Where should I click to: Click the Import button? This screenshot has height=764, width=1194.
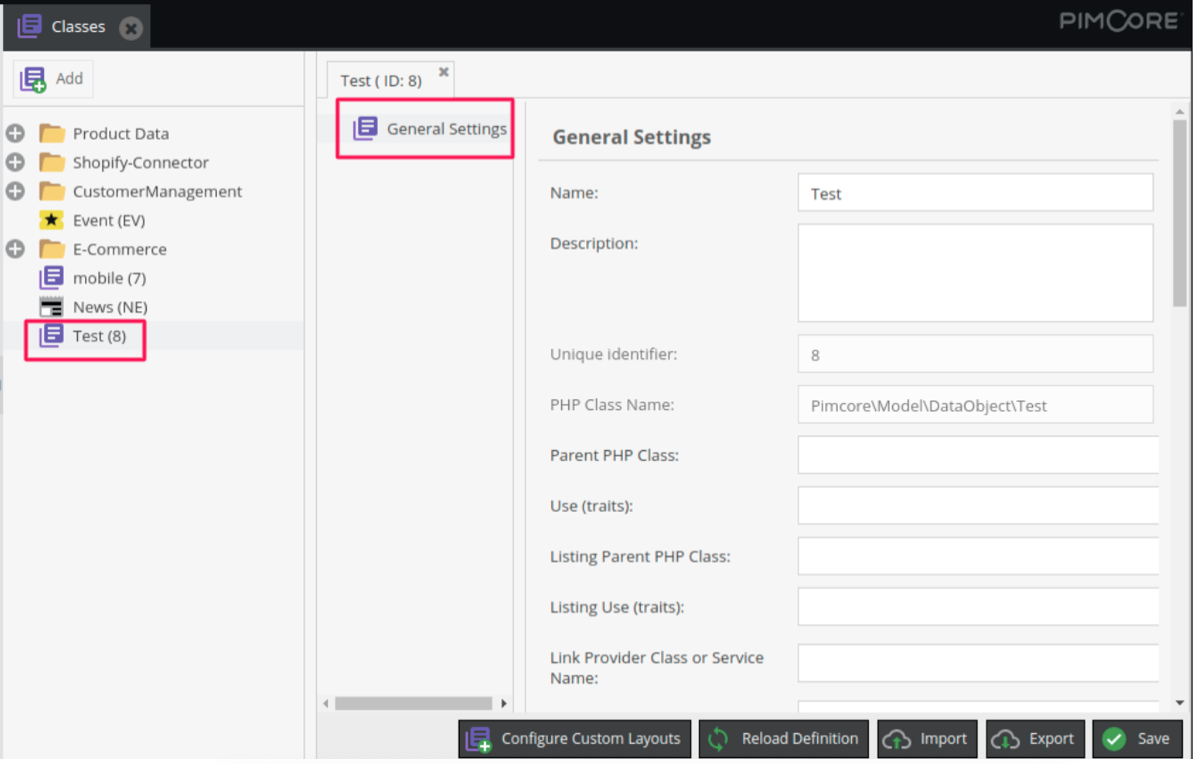pos(927,739)
